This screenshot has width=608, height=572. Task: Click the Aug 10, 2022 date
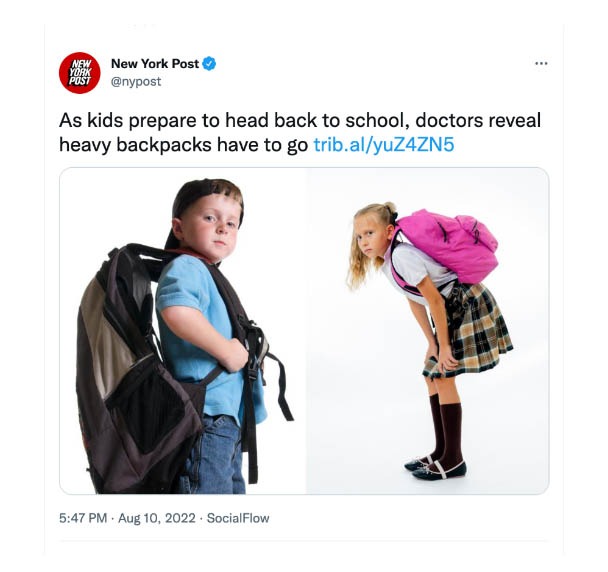click(x=157, y=518)
